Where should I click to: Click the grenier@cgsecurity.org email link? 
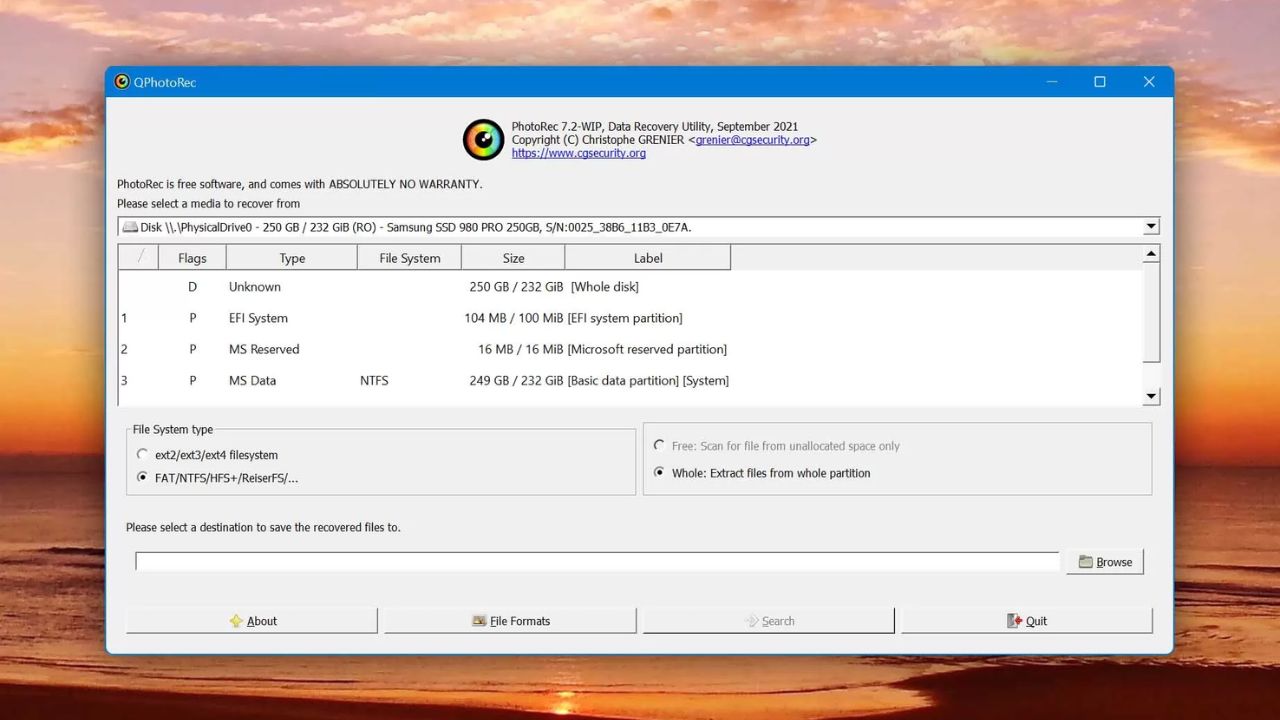point(753,140)
